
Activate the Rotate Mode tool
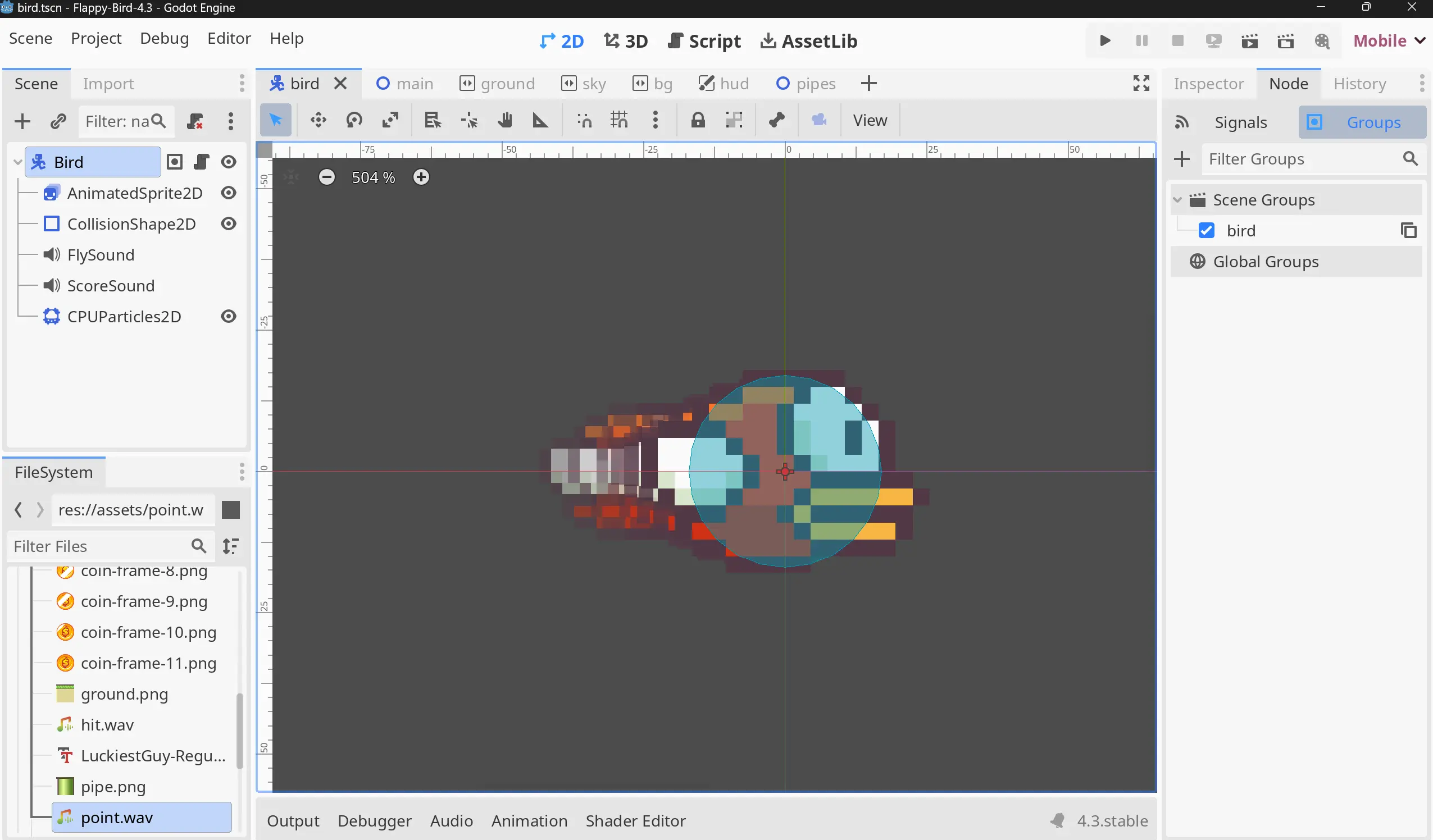(354, 120)
